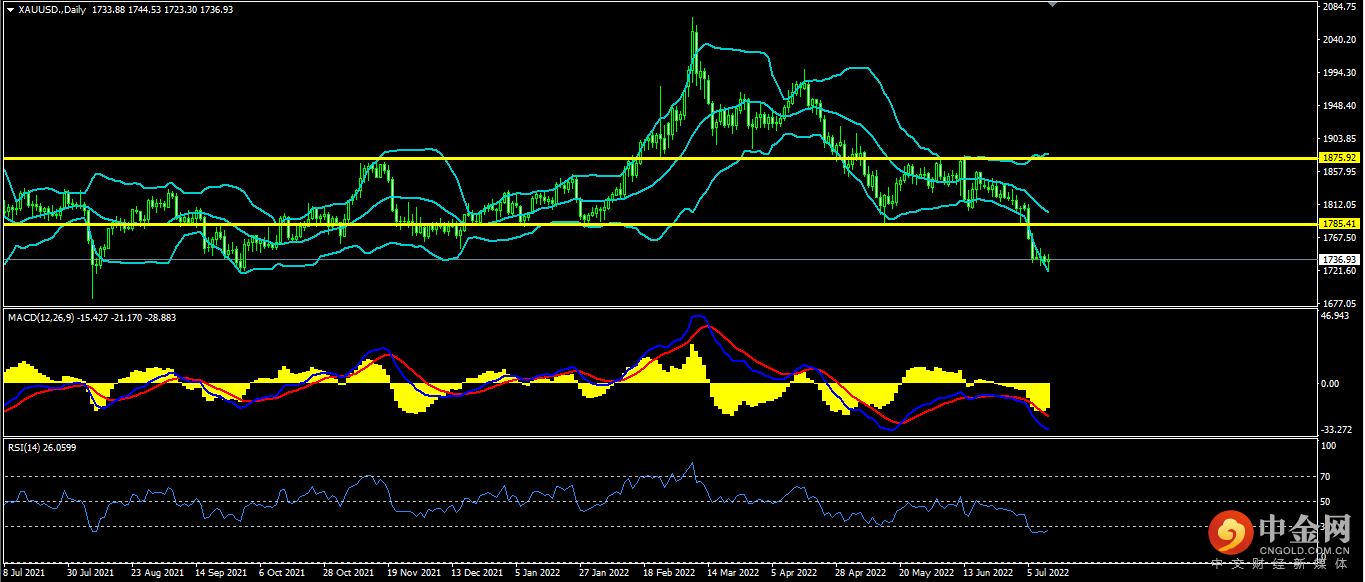Click the 6 Oct 2021 date label
Viewport: 1365px width, 582px height.
click(282, 574)
